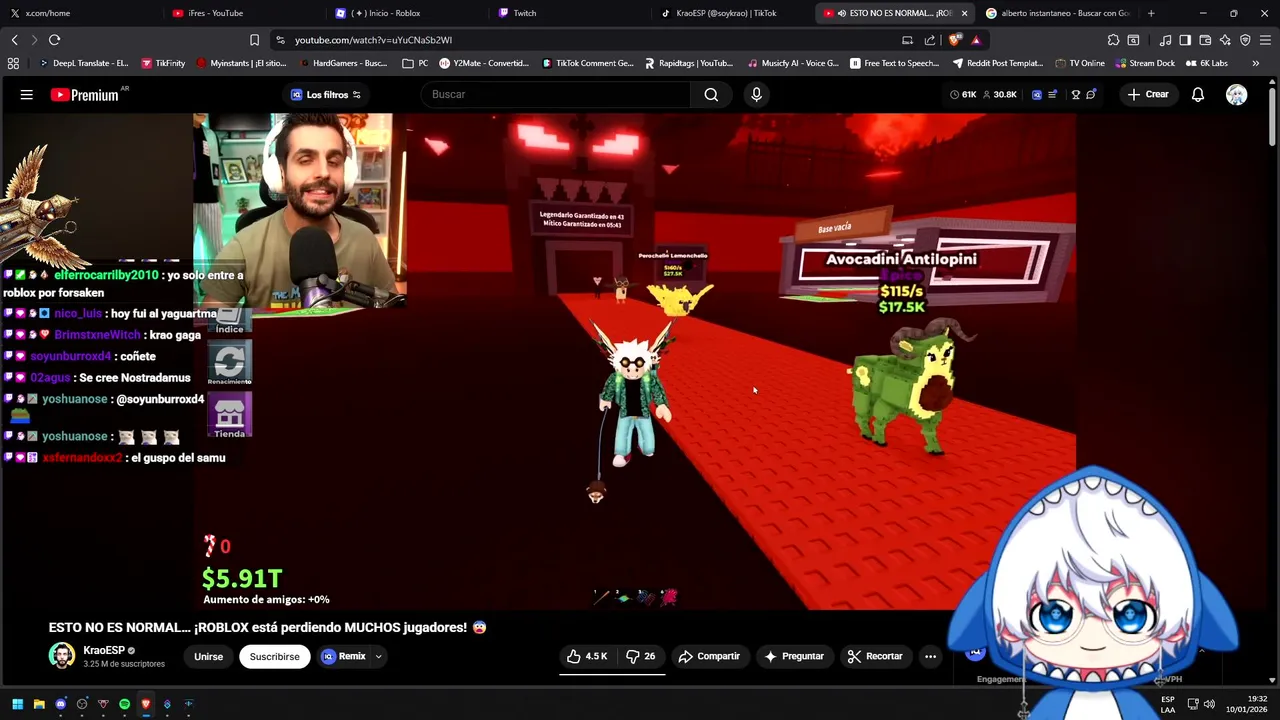
Task: Open Spotify from the taskbar
Action: [x=124, y=704]
